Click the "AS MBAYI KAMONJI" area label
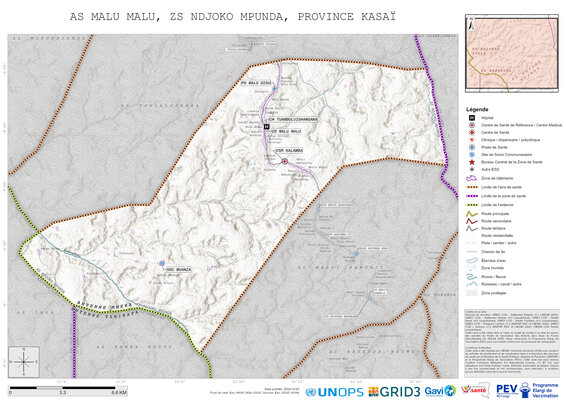This screenshot has width=566, height=400. 340,268
